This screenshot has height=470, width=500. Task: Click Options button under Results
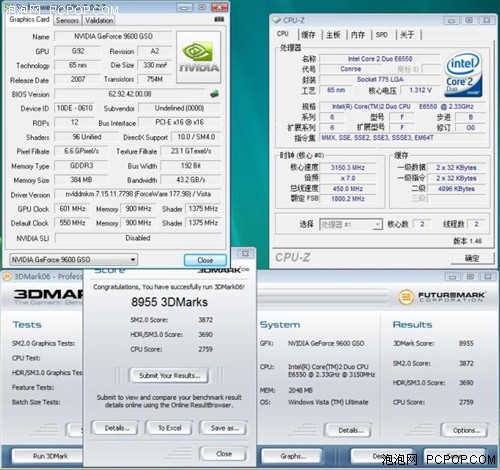(x=466, y=430)
